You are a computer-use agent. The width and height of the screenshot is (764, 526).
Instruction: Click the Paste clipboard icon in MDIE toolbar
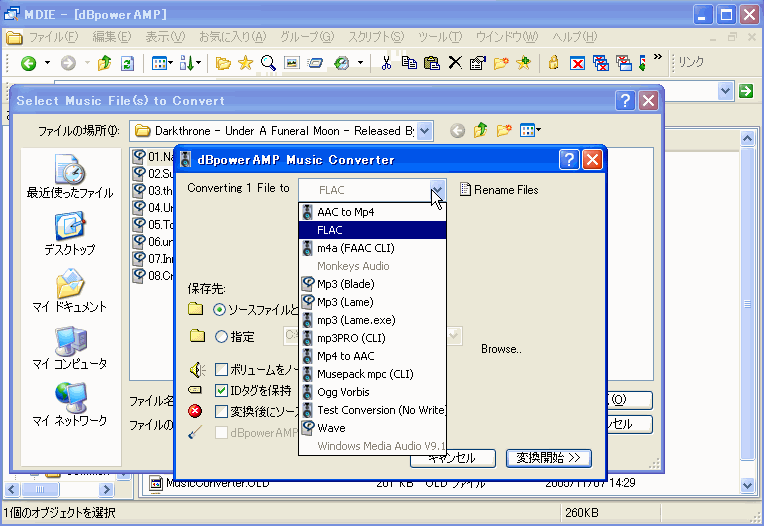point(432,63)
